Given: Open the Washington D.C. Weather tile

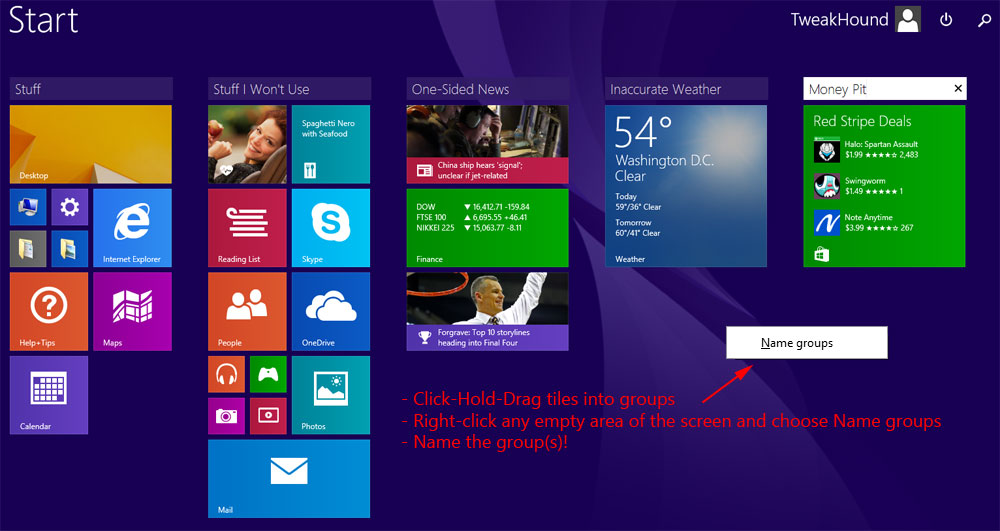Looking at the screenshot, I should pyautogui.click(x=686, y=185).
